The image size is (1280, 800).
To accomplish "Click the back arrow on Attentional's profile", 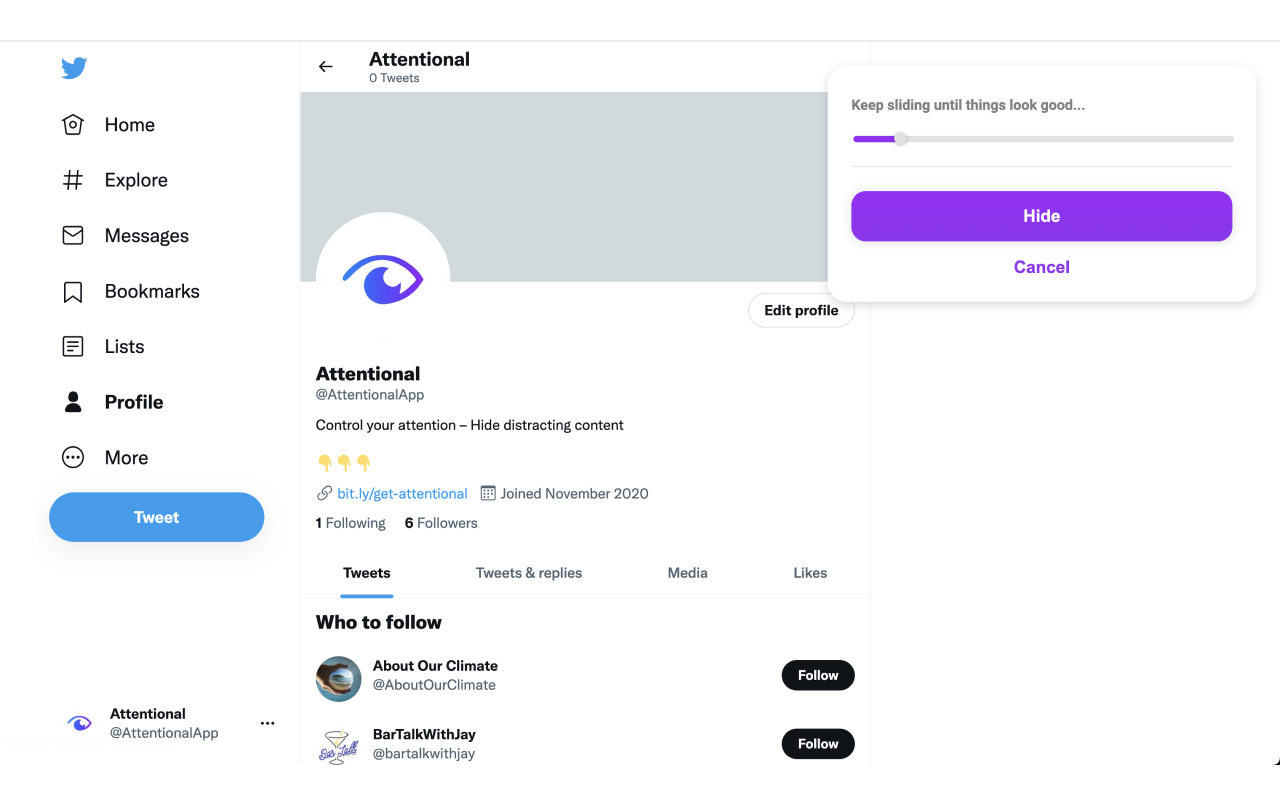I will (325, 66).
